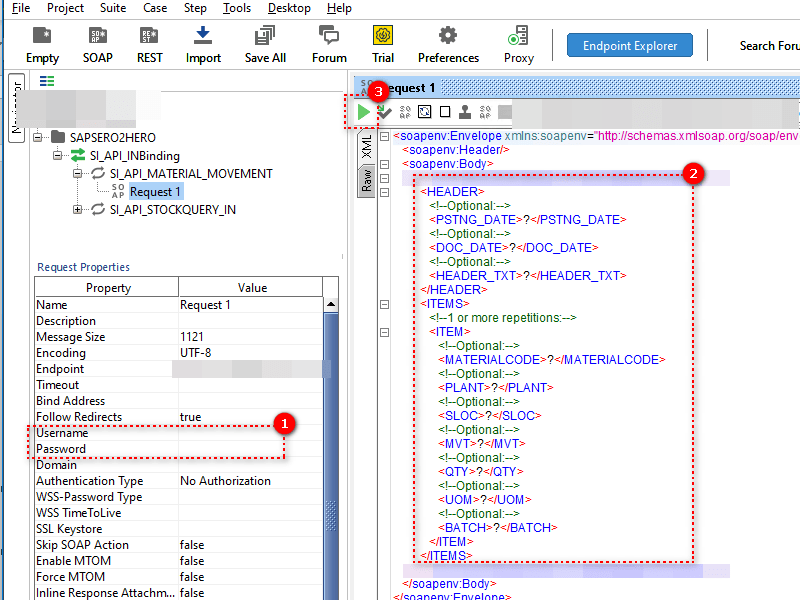Click the Endpoint Explorer button

(x=629, y=45)
